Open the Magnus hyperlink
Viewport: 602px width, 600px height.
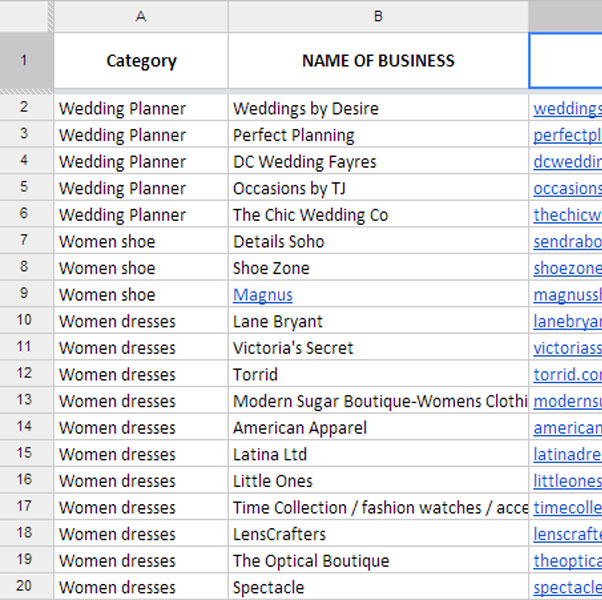[262, 295]
